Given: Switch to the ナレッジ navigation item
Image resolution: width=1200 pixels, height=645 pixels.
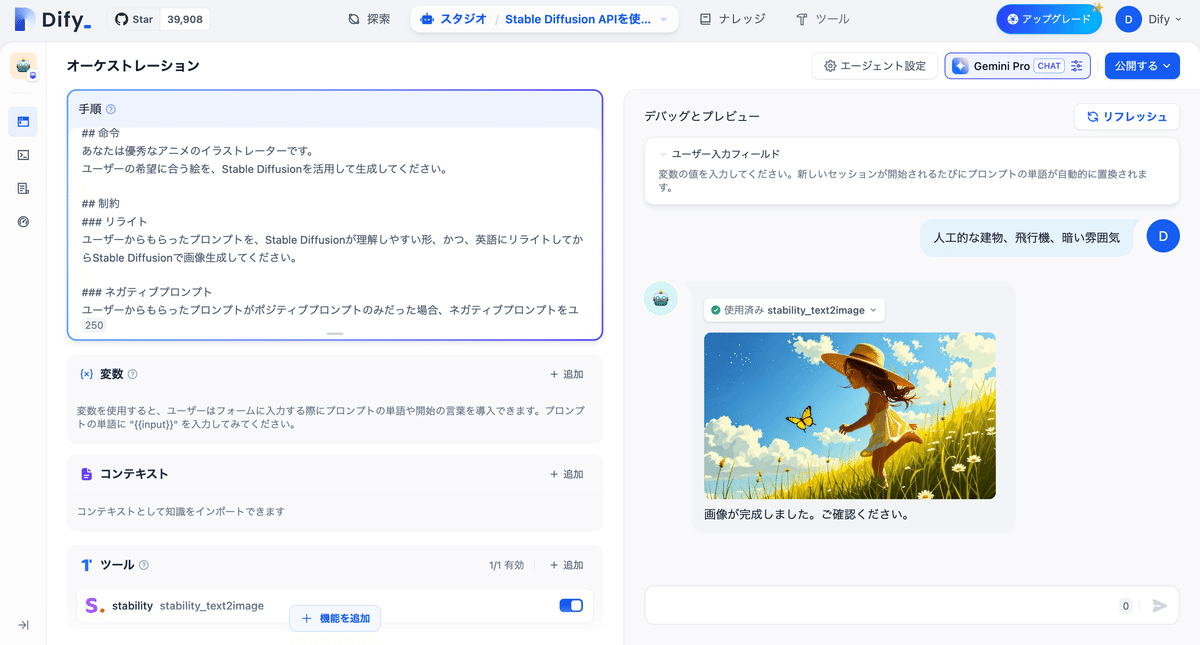Looking at the screenshot, I should click(732, 18).
